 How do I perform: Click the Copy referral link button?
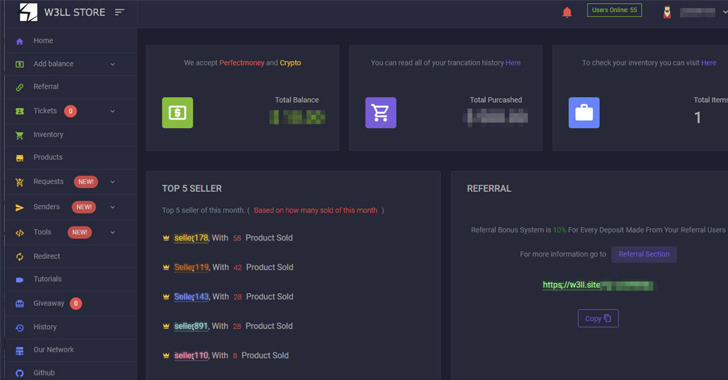coord(598,318)
